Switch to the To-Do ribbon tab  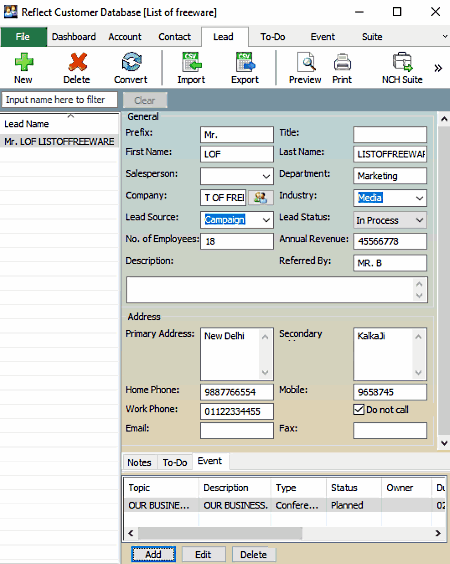tap(273, 37)
